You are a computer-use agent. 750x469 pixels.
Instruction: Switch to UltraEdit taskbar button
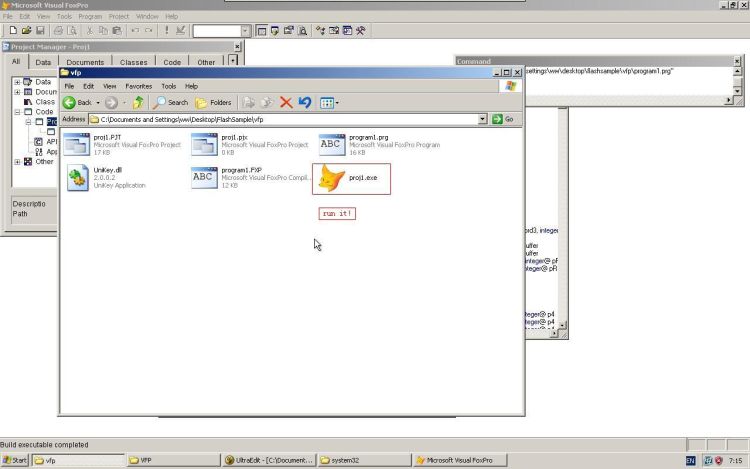[269, 460]
